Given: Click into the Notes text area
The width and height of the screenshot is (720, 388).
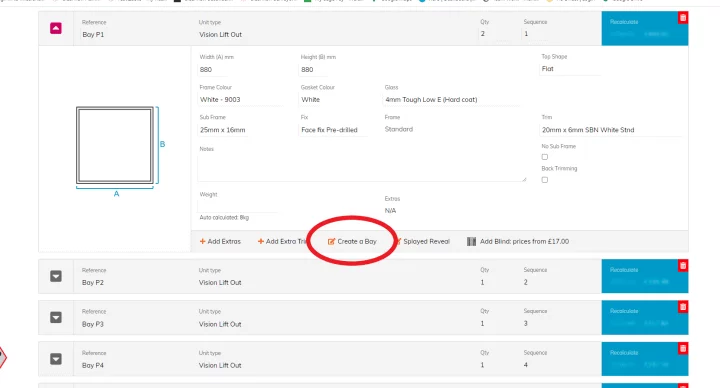Looking at the screenshot, I should pos(362,168).
